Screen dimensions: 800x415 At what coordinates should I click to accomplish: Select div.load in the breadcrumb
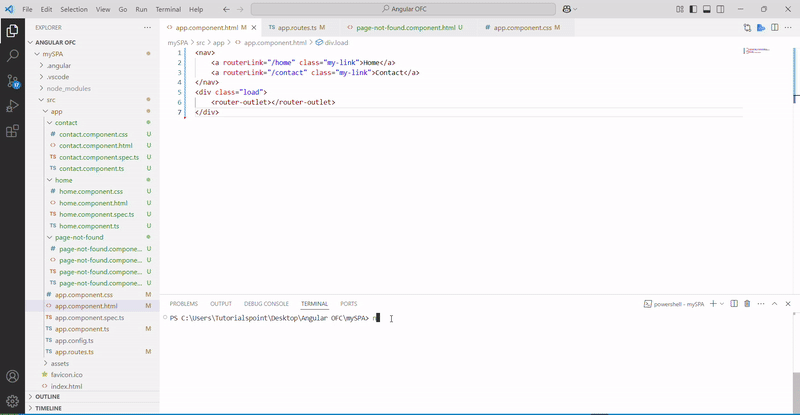(332, 43)
